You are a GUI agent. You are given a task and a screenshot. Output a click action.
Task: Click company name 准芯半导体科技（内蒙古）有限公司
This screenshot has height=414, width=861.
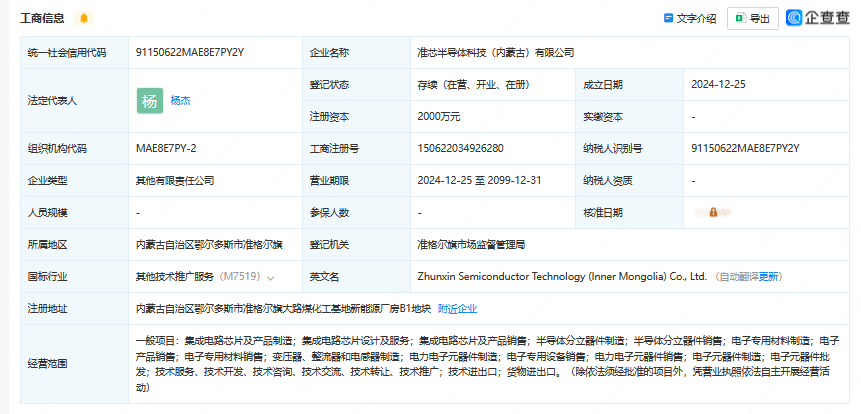pos(496,53)
